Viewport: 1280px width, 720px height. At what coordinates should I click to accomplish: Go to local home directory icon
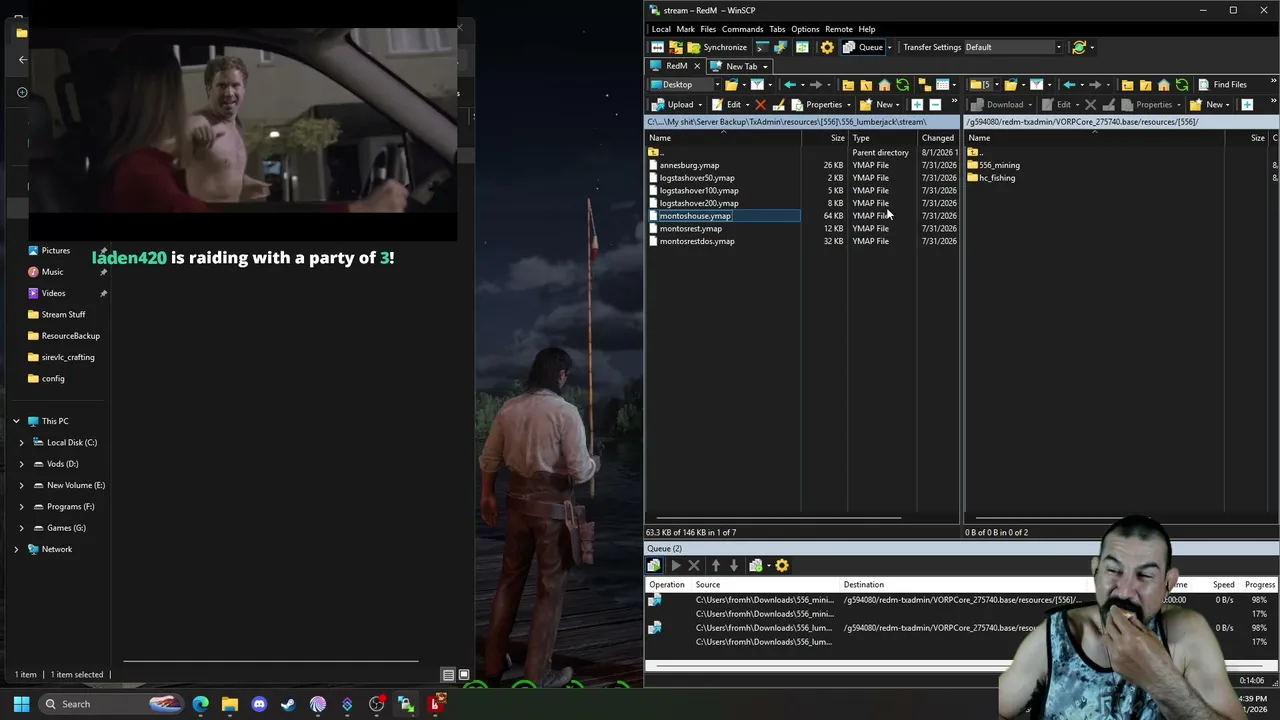(884, 85)
